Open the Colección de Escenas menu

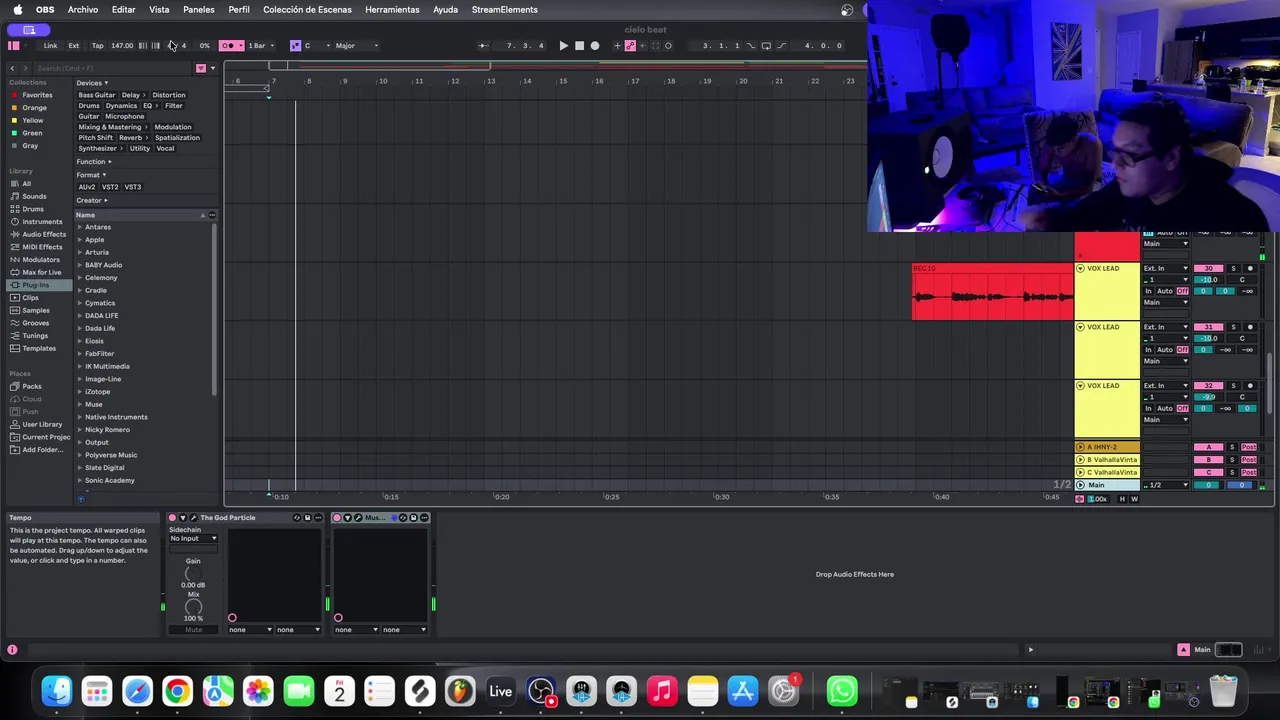(307, 9)
